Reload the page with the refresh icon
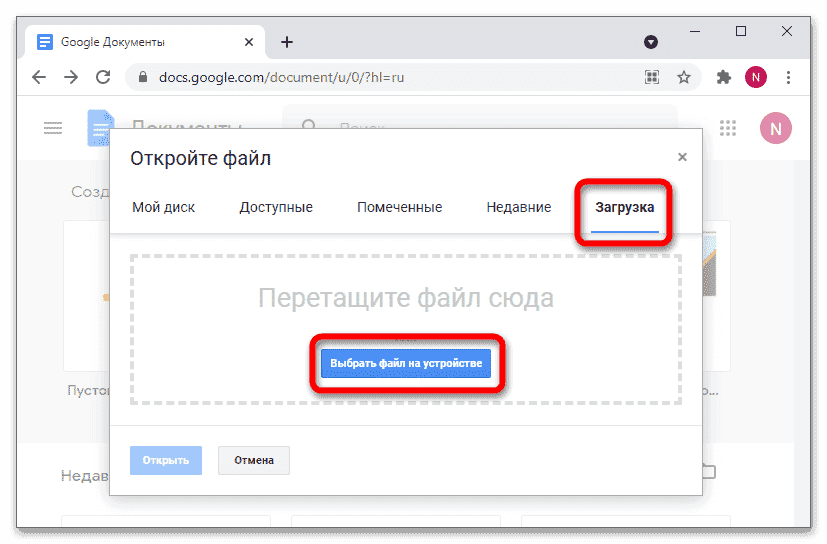The image size is (827, 544). (x=102, y=77)
